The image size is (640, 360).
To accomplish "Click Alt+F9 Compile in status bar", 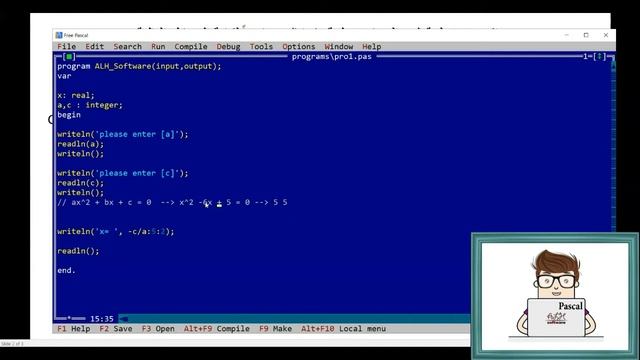I will (x=217, y=329).
